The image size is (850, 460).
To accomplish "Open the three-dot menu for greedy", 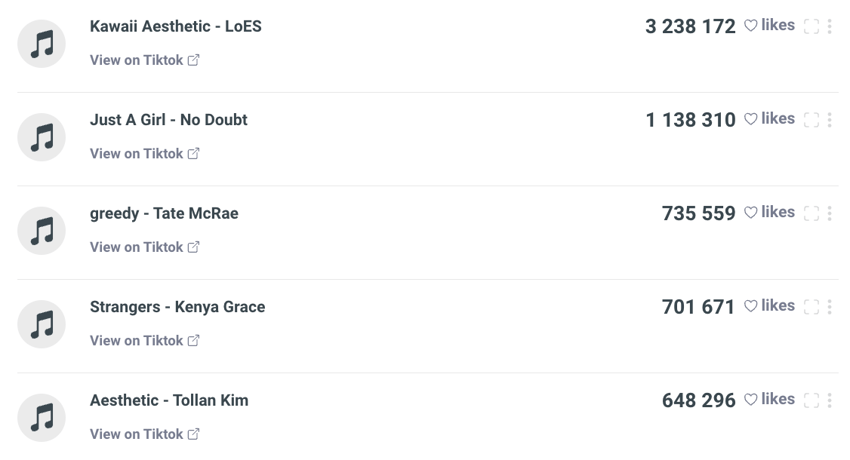I will click(829, 214).
